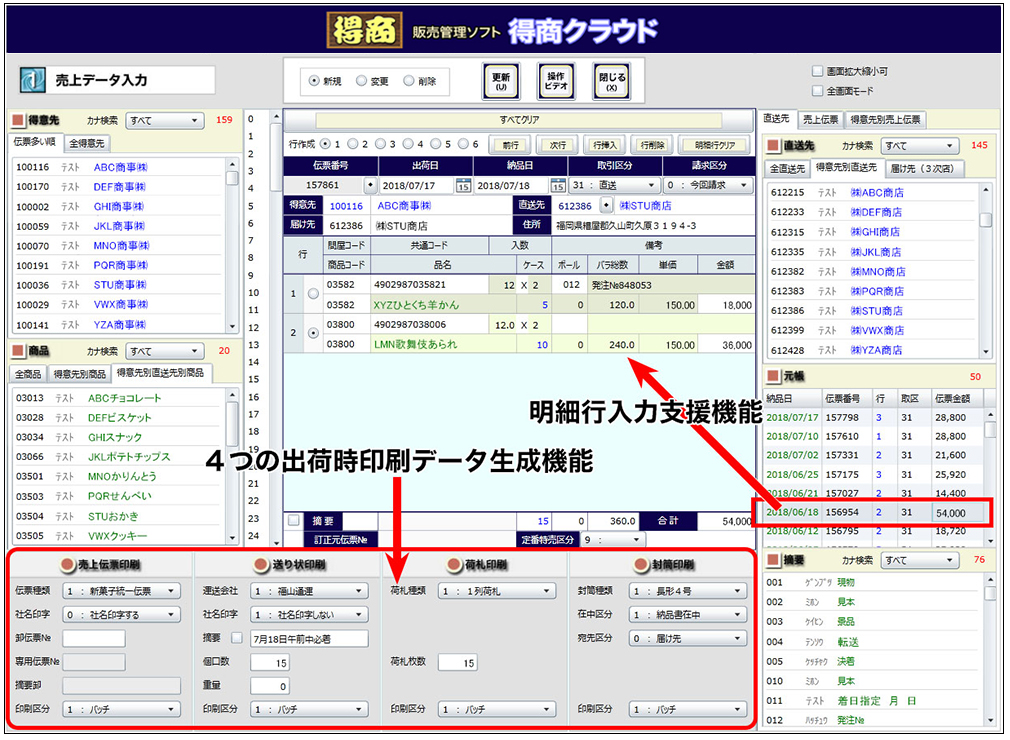
Task: Click the 前行 button
Action: coord(511,145)
